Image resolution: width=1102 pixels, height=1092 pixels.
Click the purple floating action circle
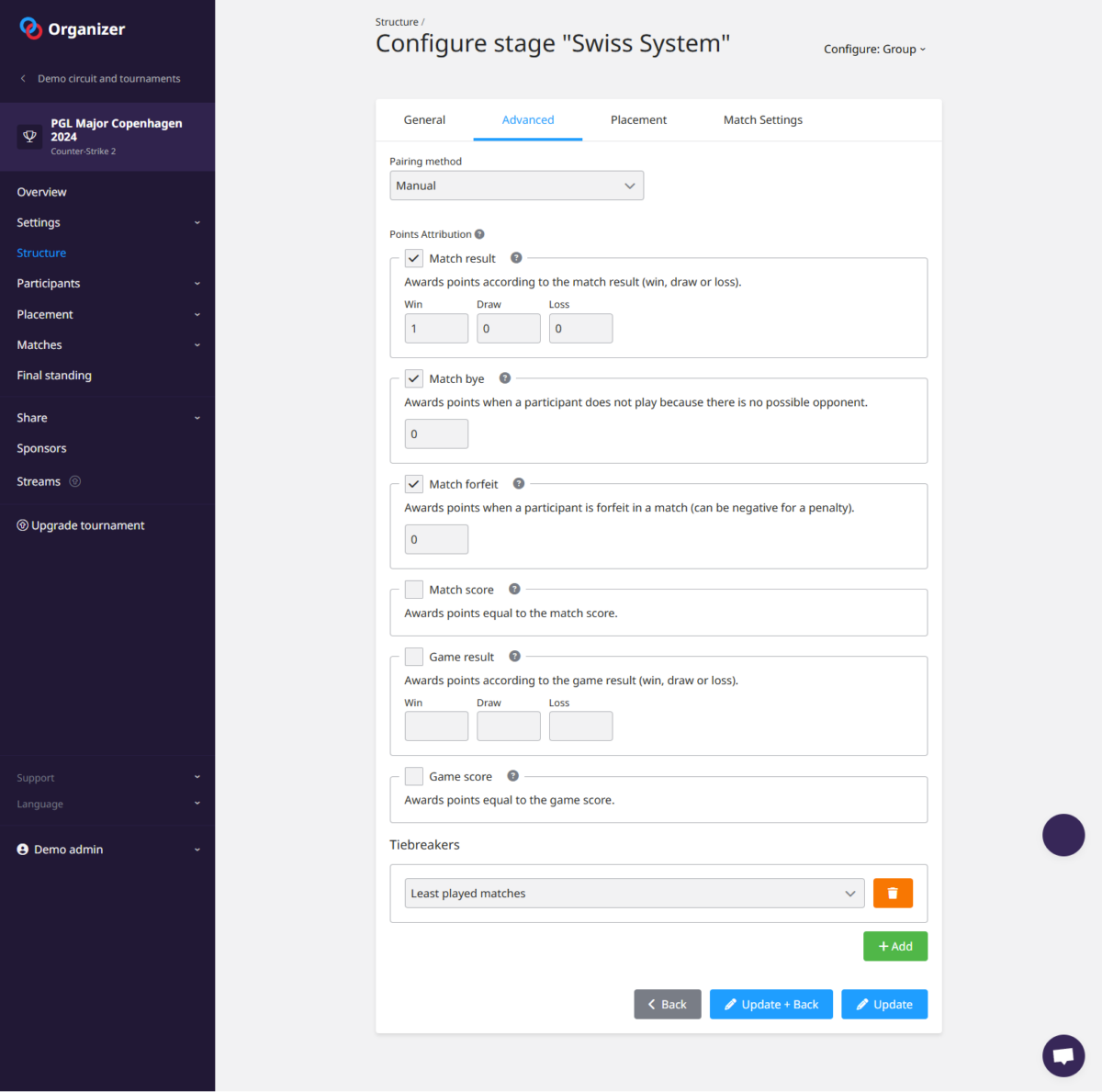(x=1063, y=835)
